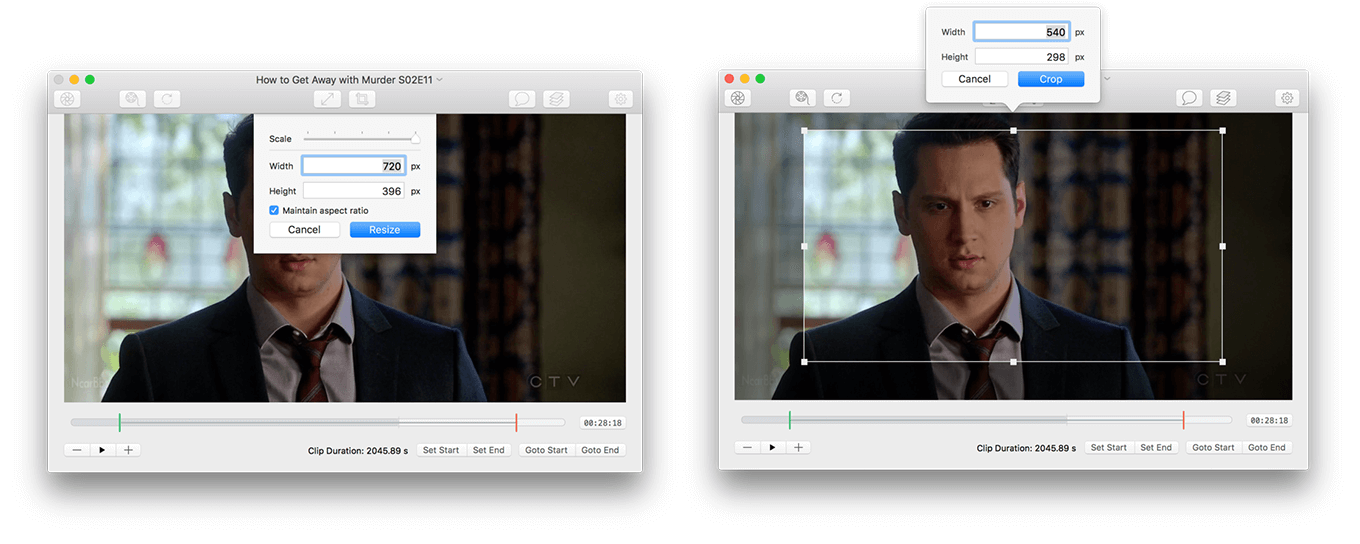
Task: Click the bottom-left handle of the crop box
Action: 804,361
